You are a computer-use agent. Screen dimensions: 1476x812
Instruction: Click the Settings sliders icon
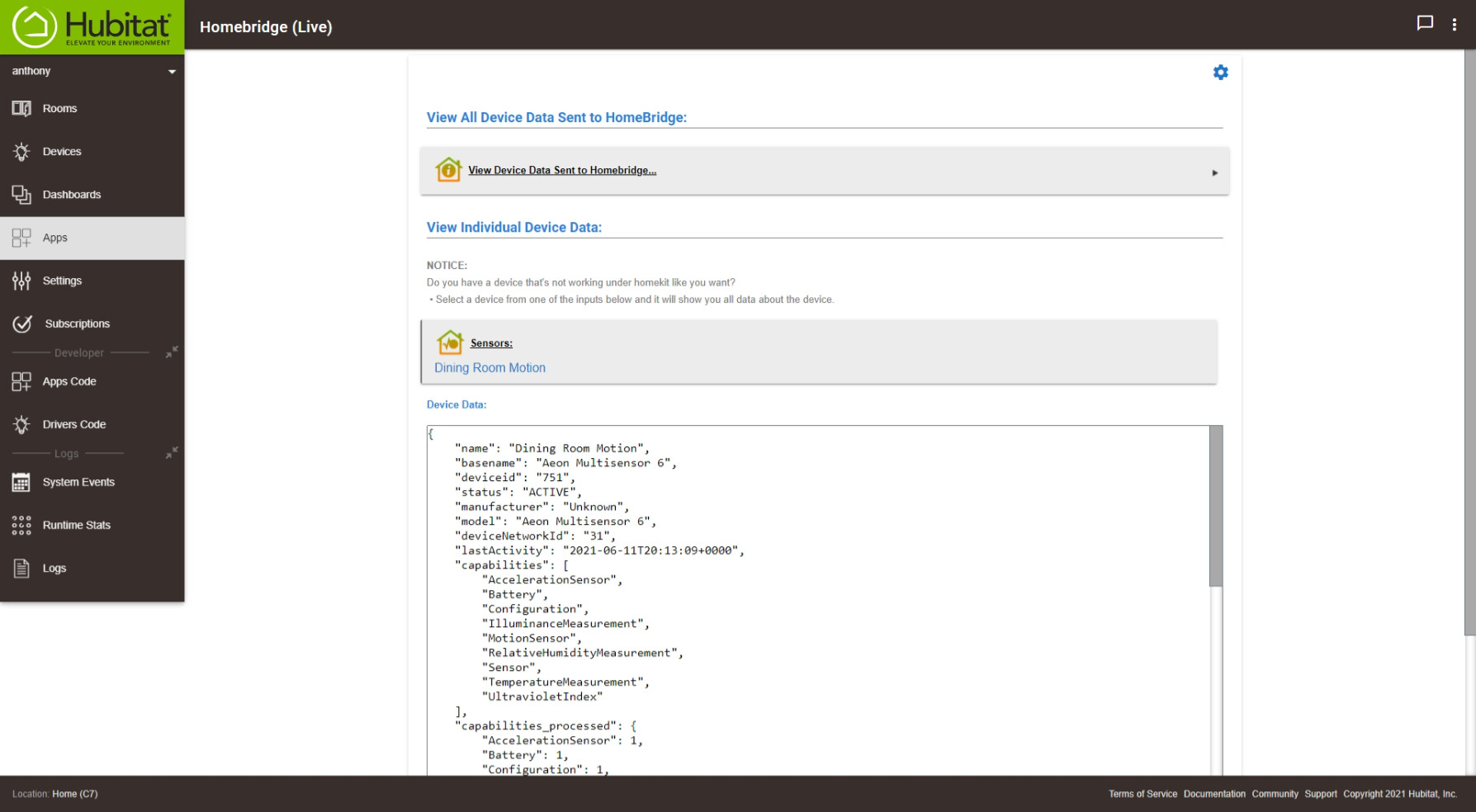21,281
